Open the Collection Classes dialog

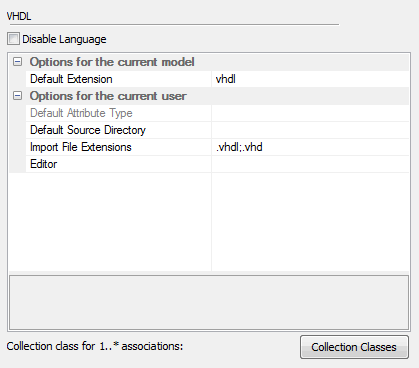pyautogui.click(x=354, y=347)
